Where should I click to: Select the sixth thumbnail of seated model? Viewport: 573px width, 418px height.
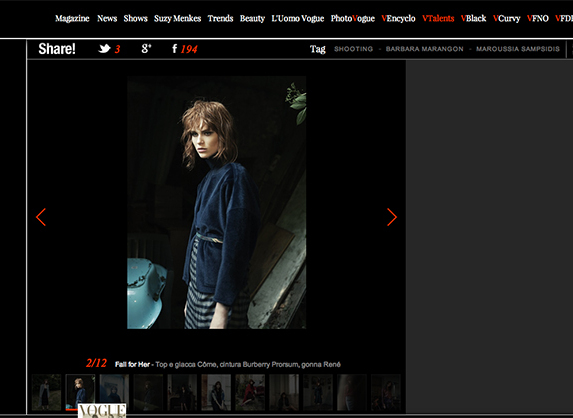[216, 392]
